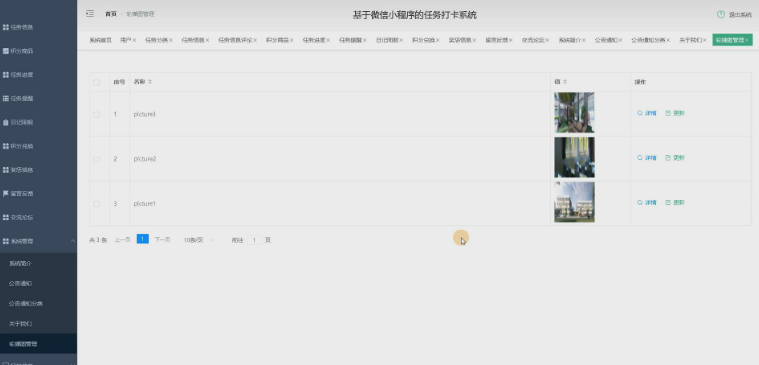Viewport: 759px width, 365px height.
Task: Close the 任务进度 tab with its x
Action: point(328,40)
